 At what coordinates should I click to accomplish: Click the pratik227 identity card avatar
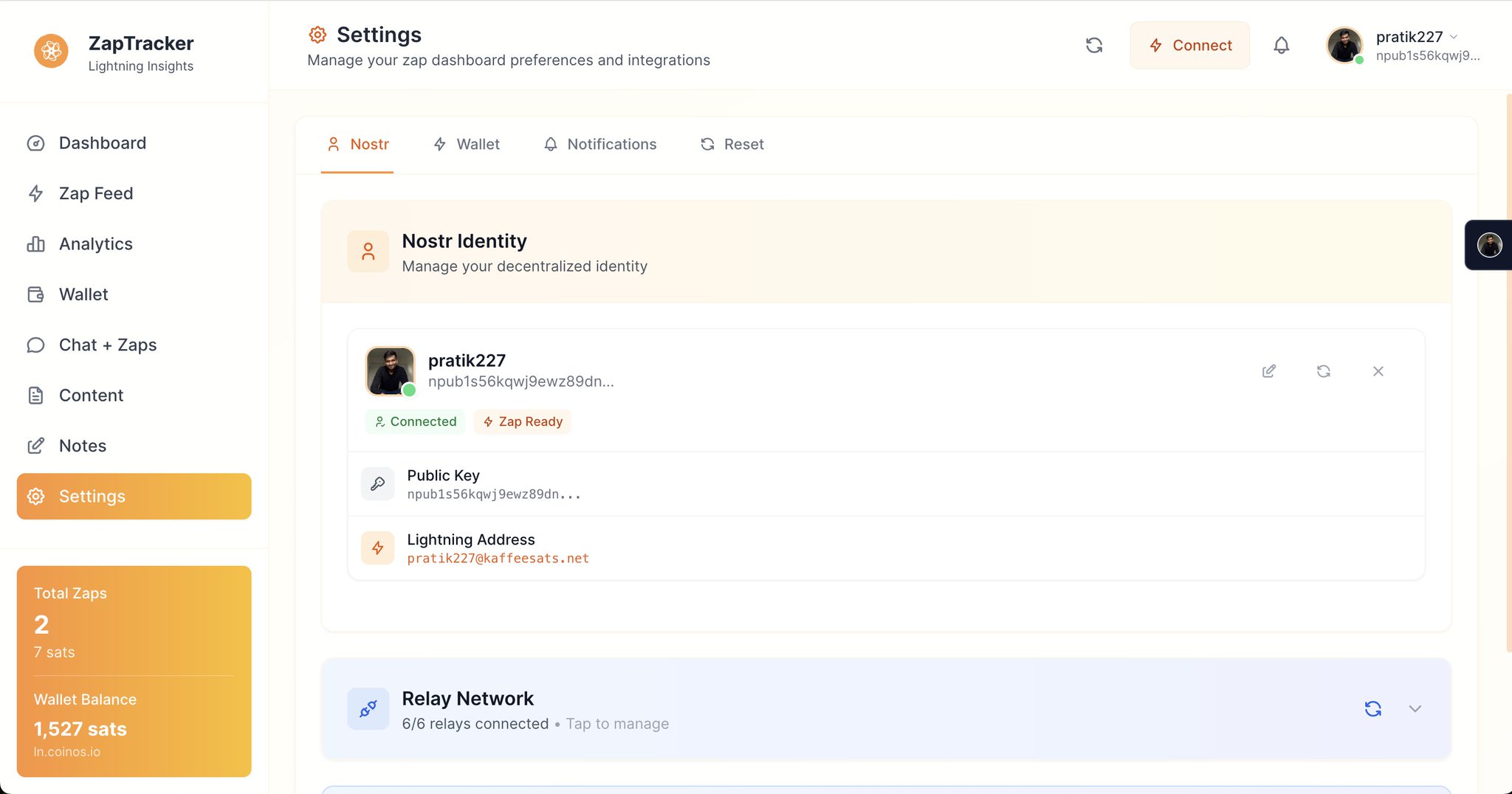click(x=390, y=371)
